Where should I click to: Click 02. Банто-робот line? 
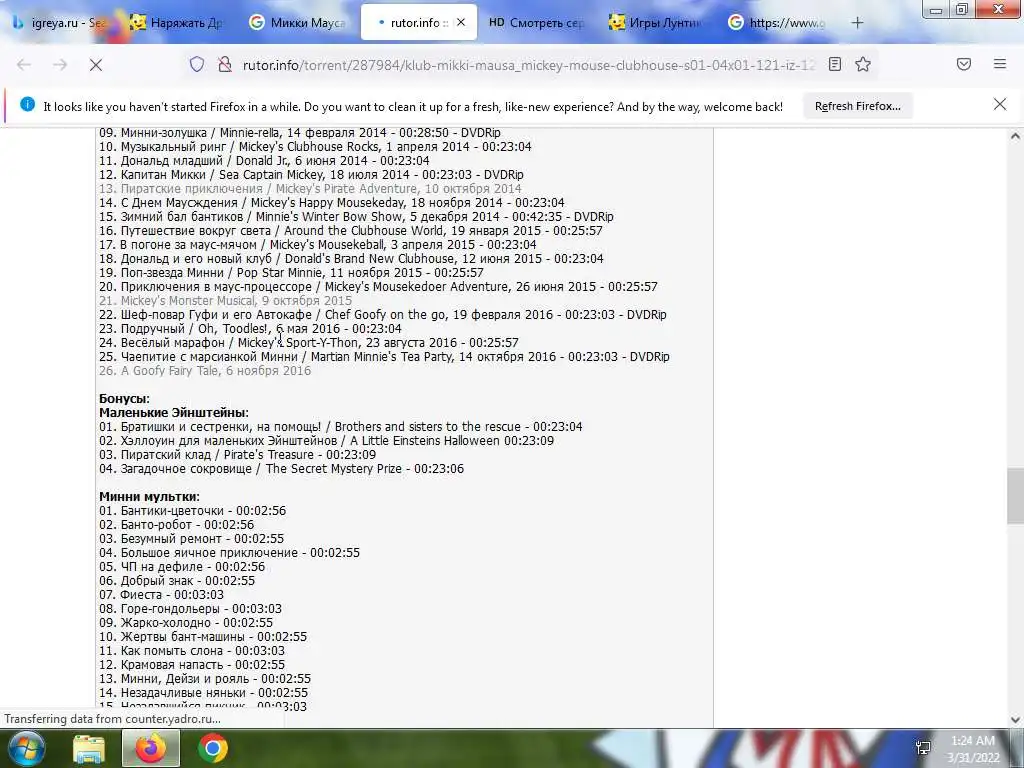click(176, 525)
